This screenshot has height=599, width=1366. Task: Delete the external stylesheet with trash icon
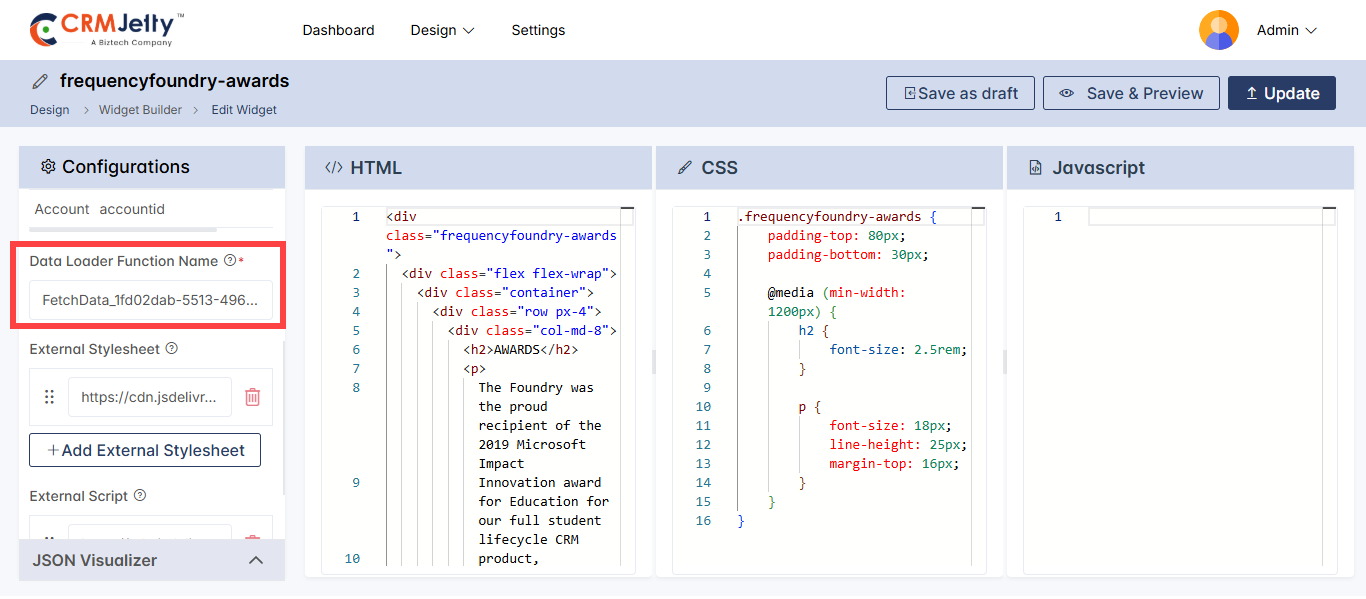(x=253, y=397)
